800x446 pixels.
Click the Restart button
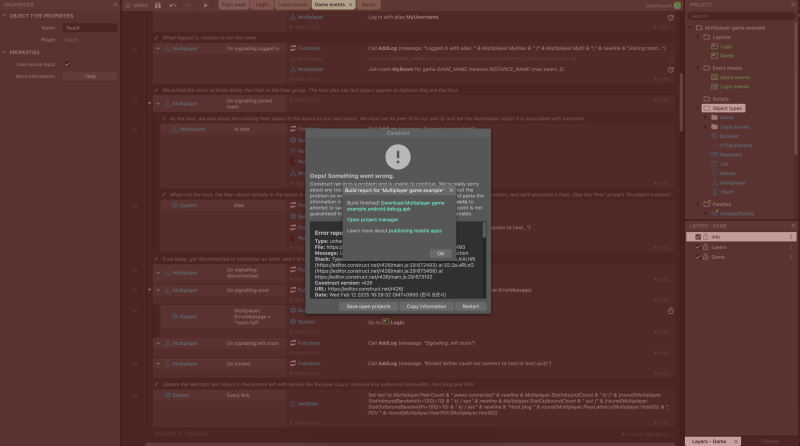pyautogui.click(x=470, y=307)
